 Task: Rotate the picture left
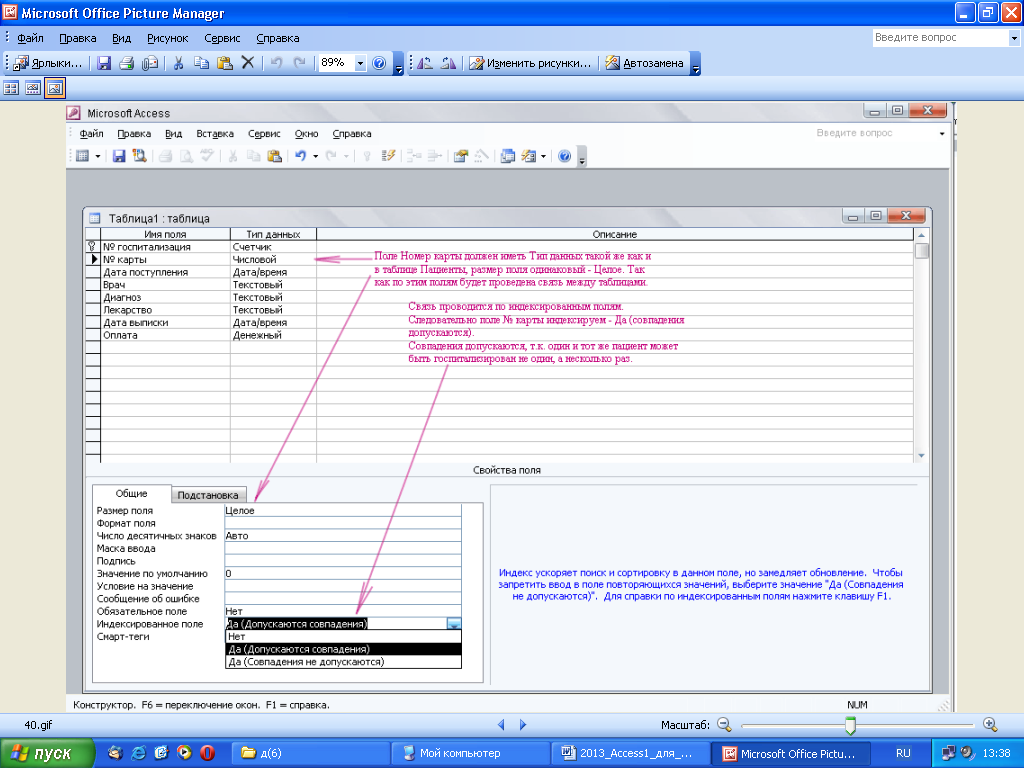point(424,63)
